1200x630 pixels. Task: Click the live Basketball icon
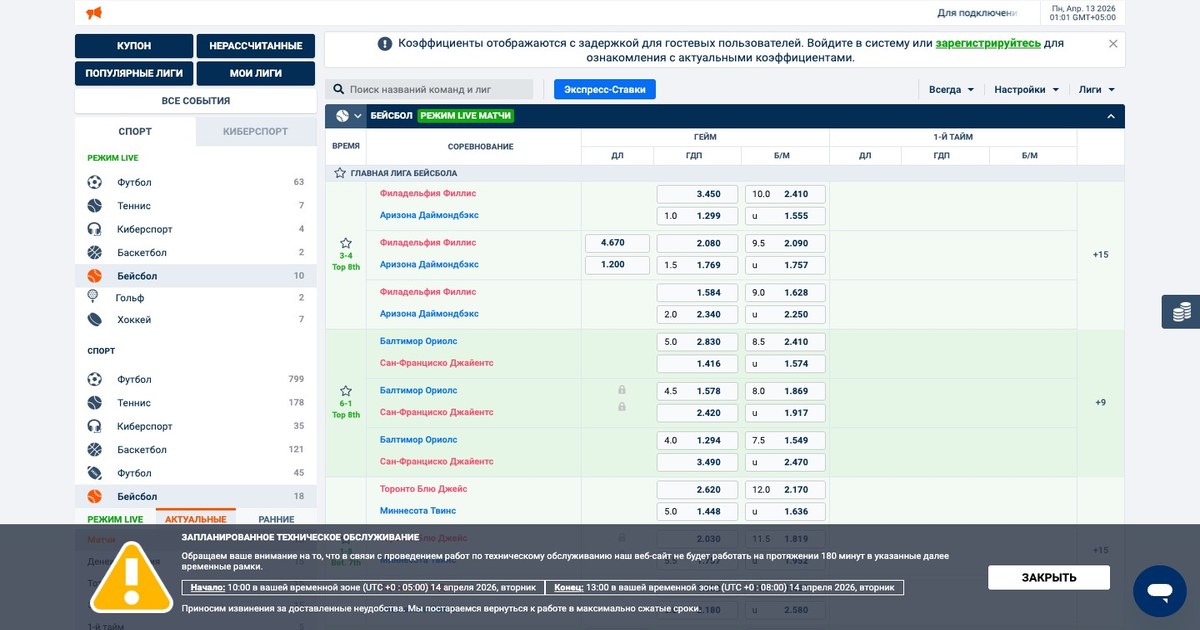pyautogui.click(x=95, y=253)
